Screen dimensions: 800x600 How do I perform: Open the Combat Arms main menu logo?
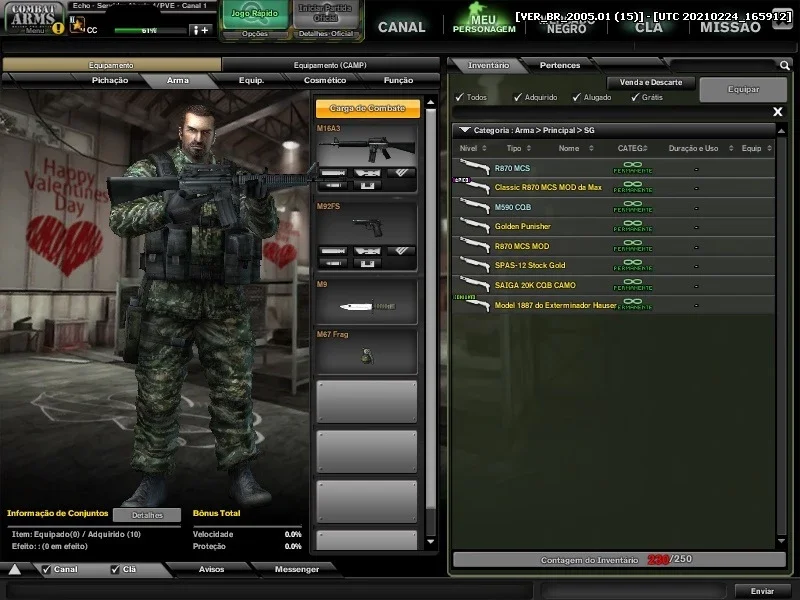[x=33, y=17]
